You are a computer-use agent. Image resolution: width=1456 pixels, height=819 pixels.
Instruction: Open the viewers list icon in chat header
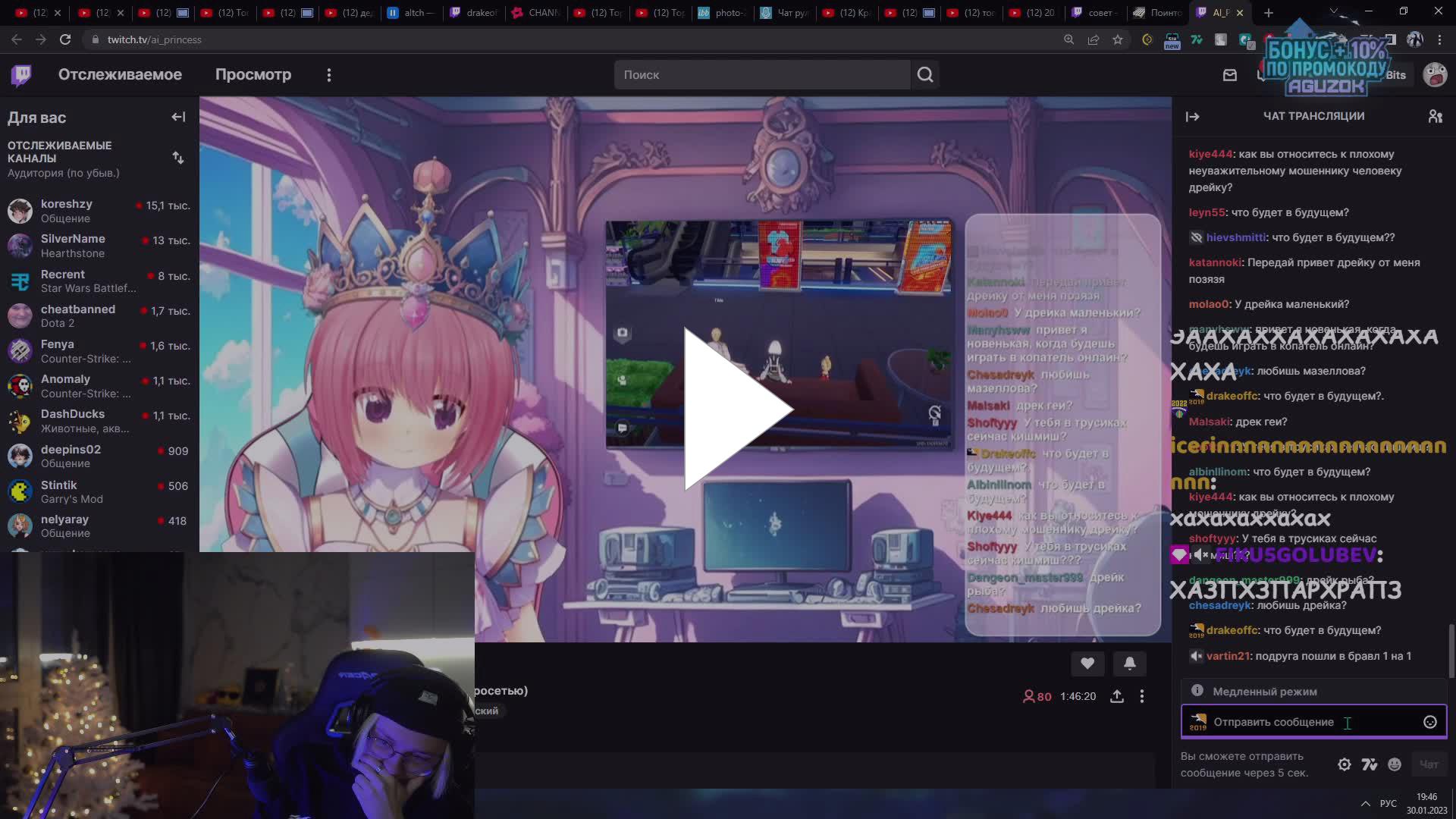click(x=1434, y=115)
